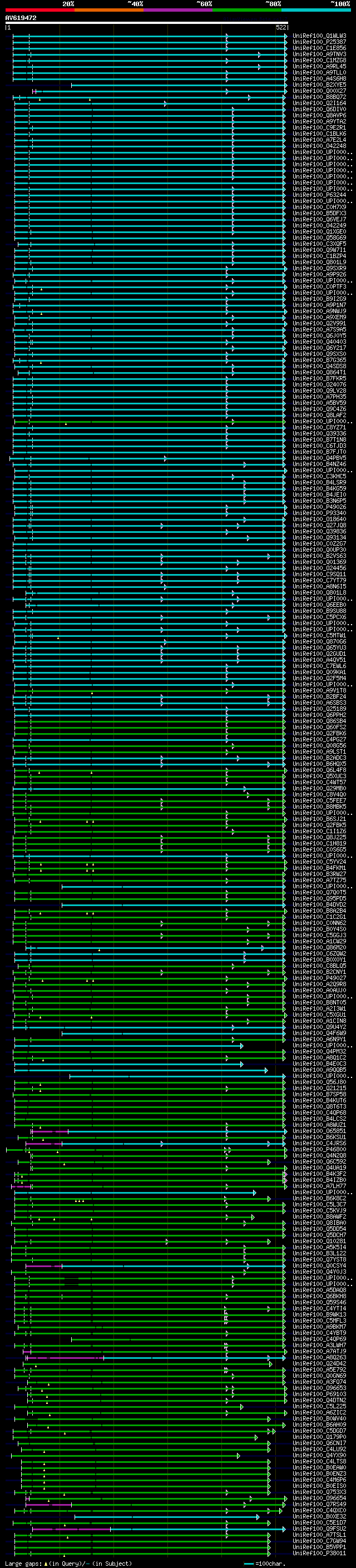Click the UniRef100_B8MBK5 label
356x1568 pixels.
pos(319,807)
